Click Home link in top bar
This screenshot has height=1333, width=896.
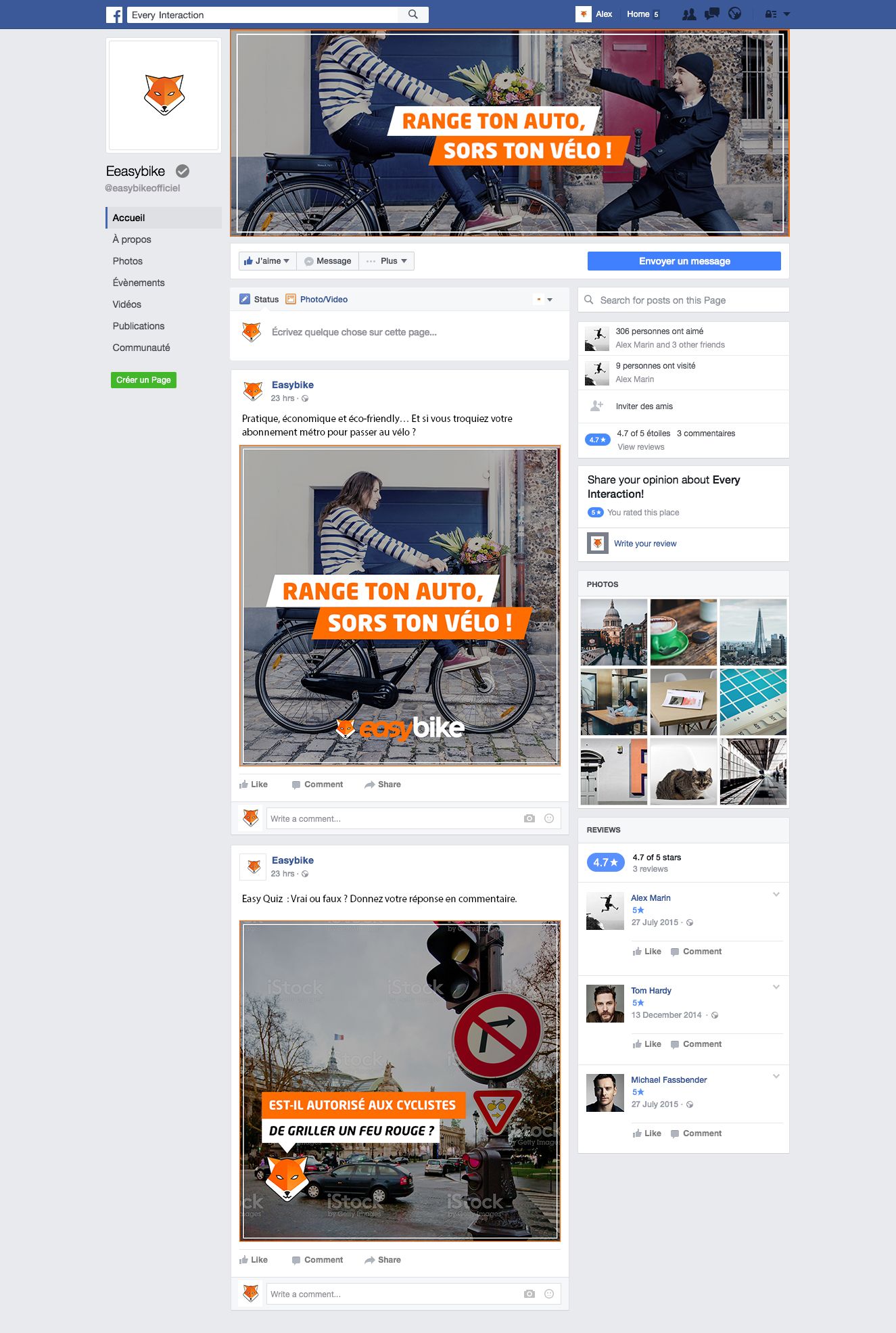pyautogui.click(x=638, y=14)
